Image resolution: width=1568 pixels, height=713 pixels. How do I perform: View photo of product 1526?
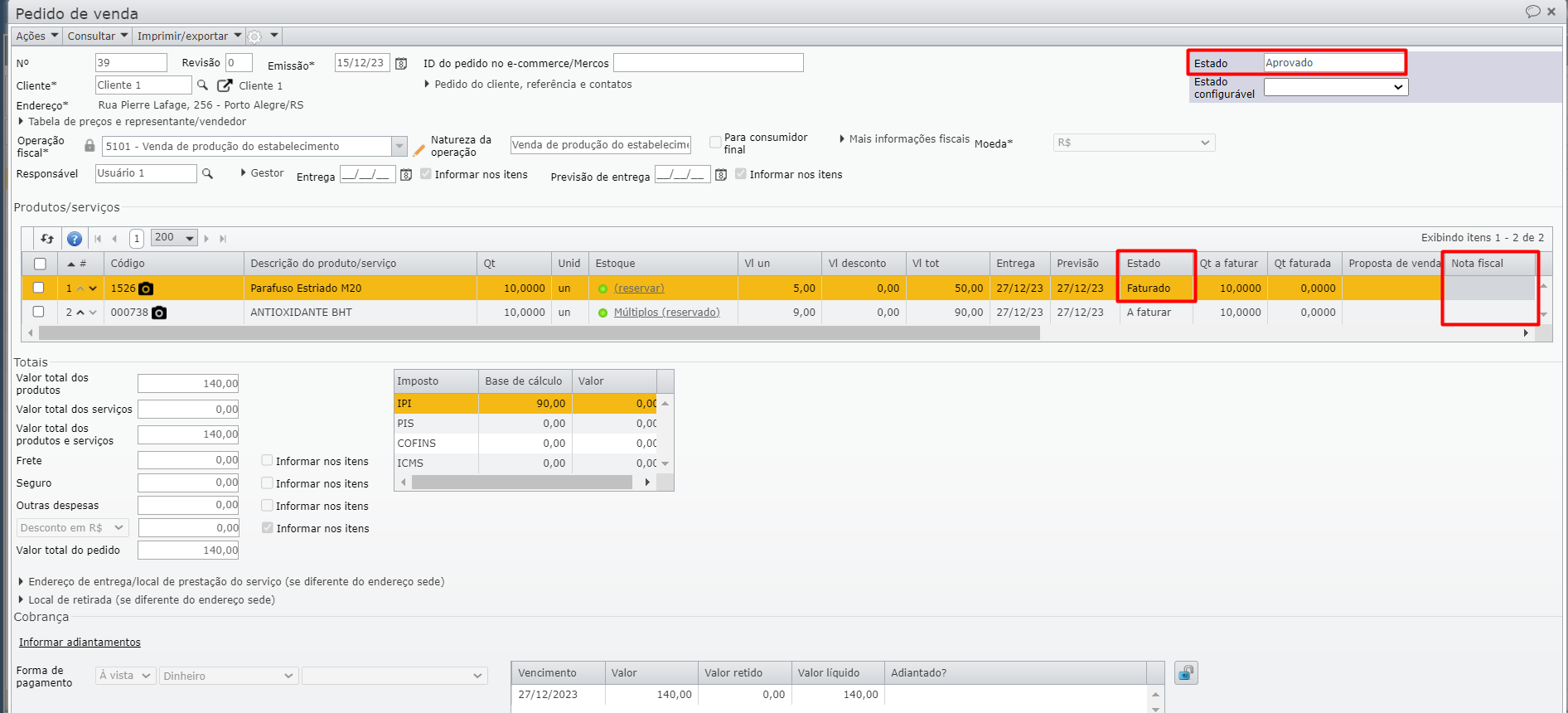pyautogui.click(x=146, y=289)
